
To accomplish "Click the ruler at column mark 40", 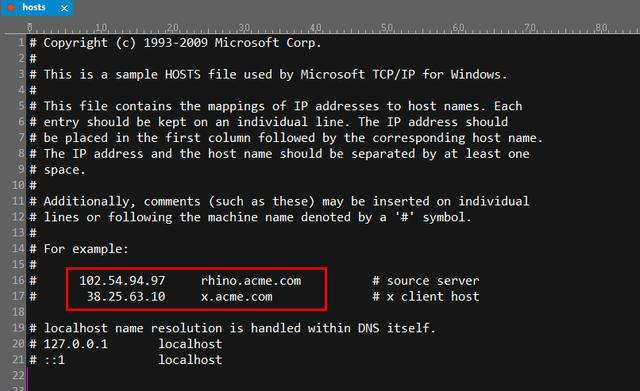I will pos(316,27).
